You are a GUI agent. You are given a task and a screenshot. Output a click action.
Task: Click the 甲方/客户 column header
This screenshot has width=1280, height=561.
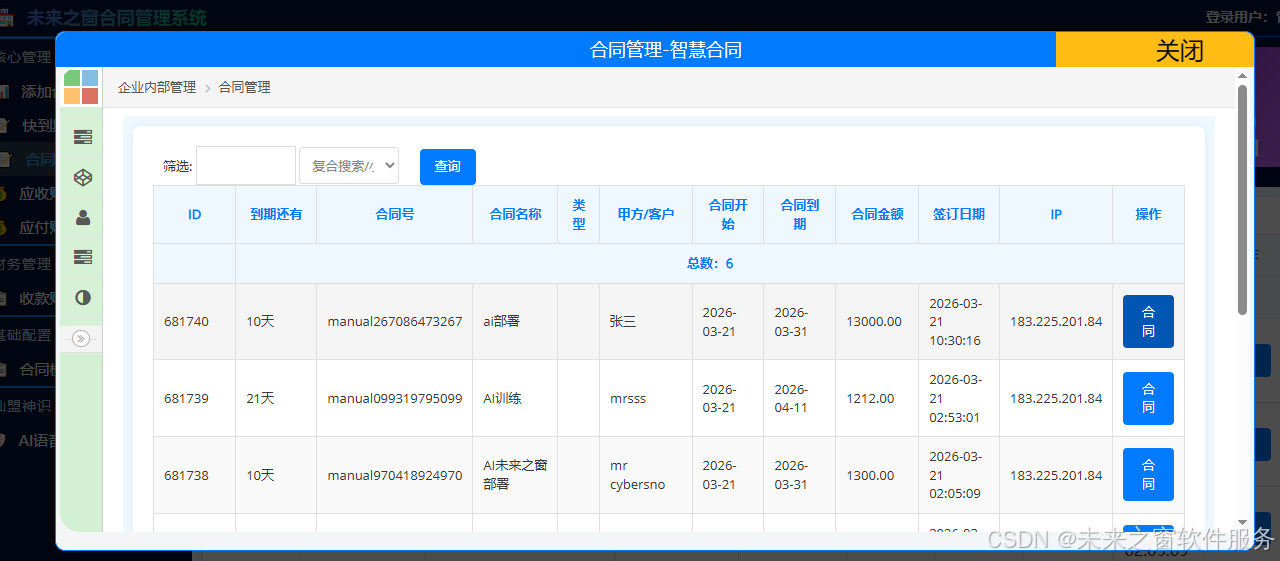[x=646, y=214]
